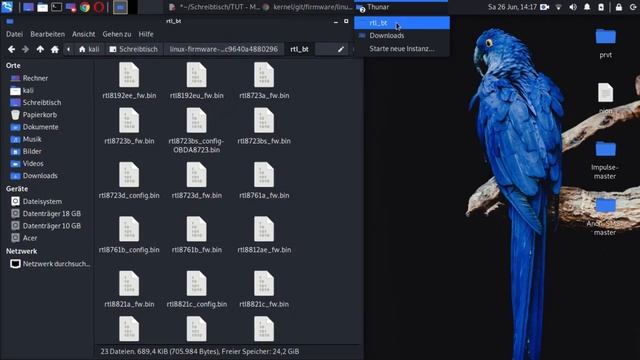The image size is (640, 360).
Task: Toggle path edit mode with pencil icon
Action: point(340,49)
